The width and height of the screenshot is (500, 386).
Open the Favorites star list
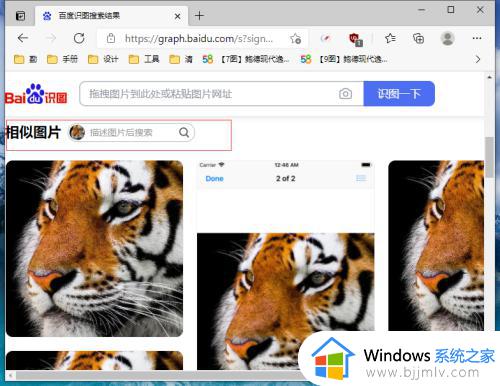click(x=390, y=38)
